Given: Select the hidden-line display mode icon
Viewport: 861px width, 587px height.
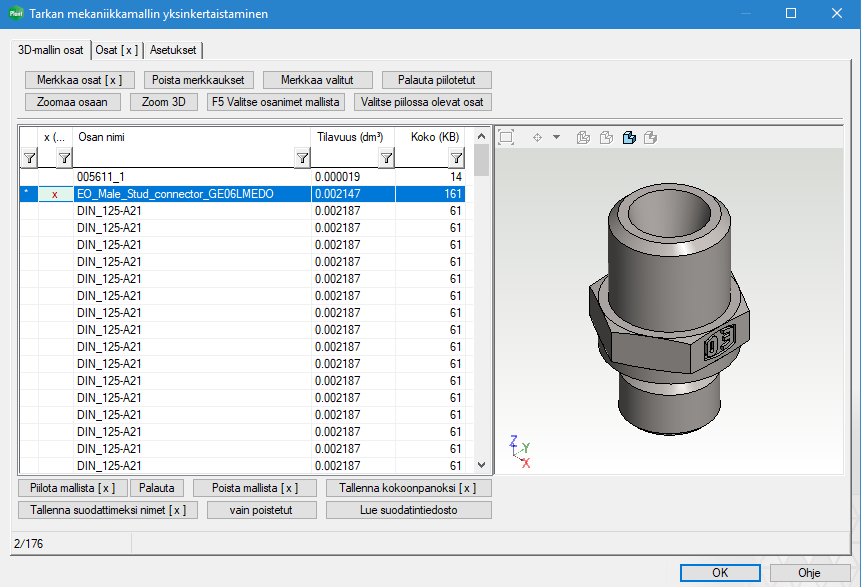Looking at the screenshot, I should 606,137.
